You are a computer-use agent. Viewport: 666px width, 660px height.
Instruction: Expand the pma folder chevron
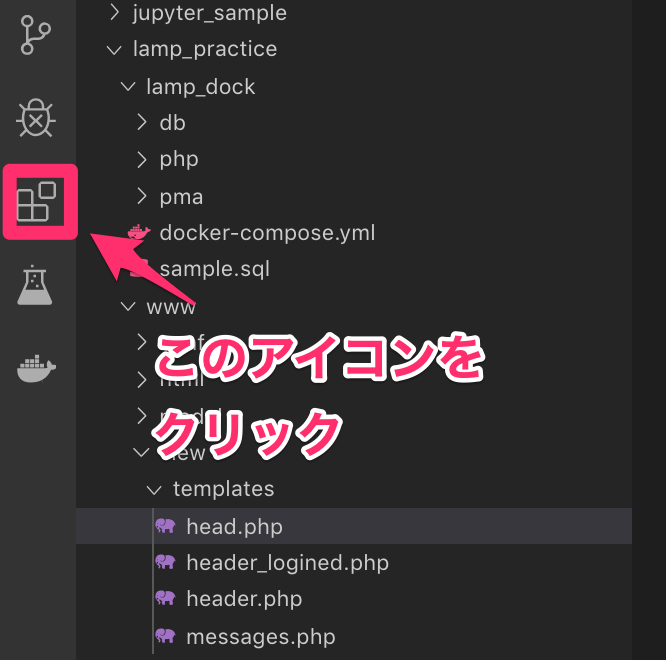pyautogui.click(x=142, y=196)
